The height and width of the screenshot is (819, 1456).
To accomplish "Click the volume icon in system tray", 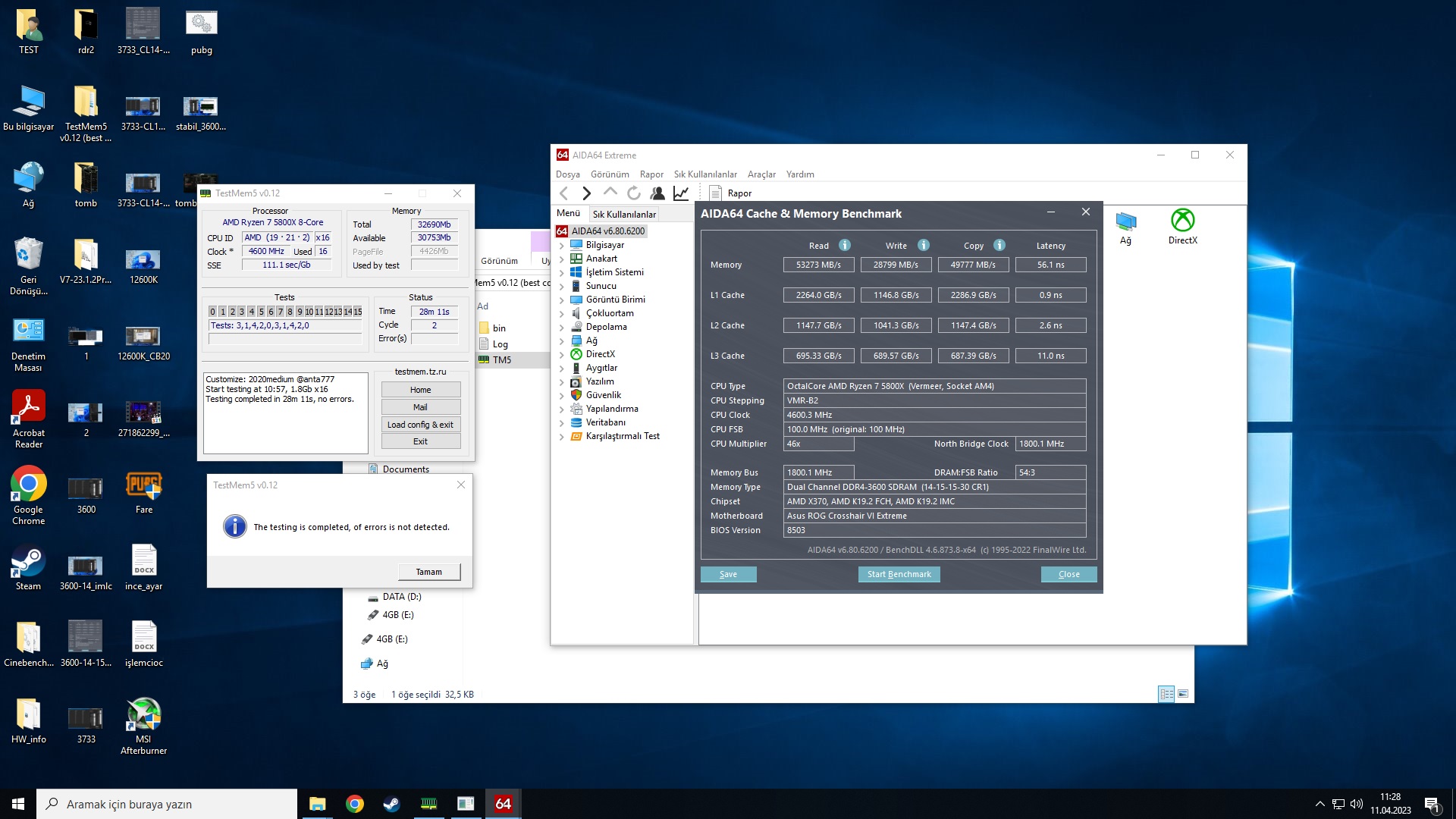I will pos(1357,804).
